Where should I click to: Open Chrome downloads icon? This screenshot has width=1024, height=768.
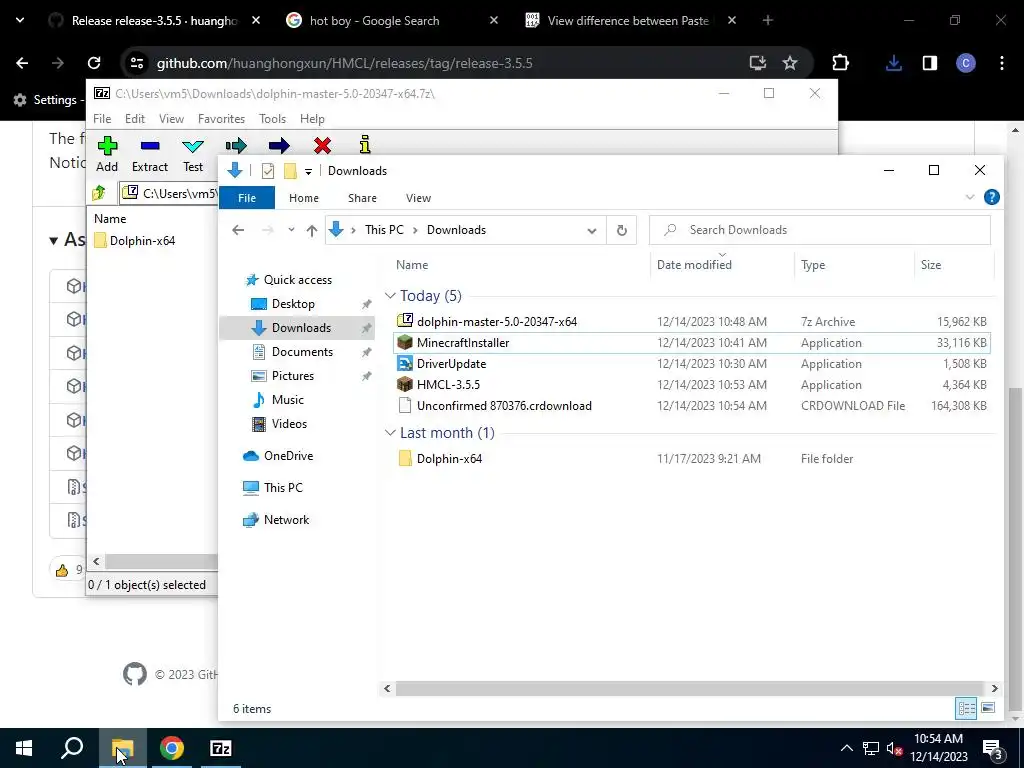(893, 63)
